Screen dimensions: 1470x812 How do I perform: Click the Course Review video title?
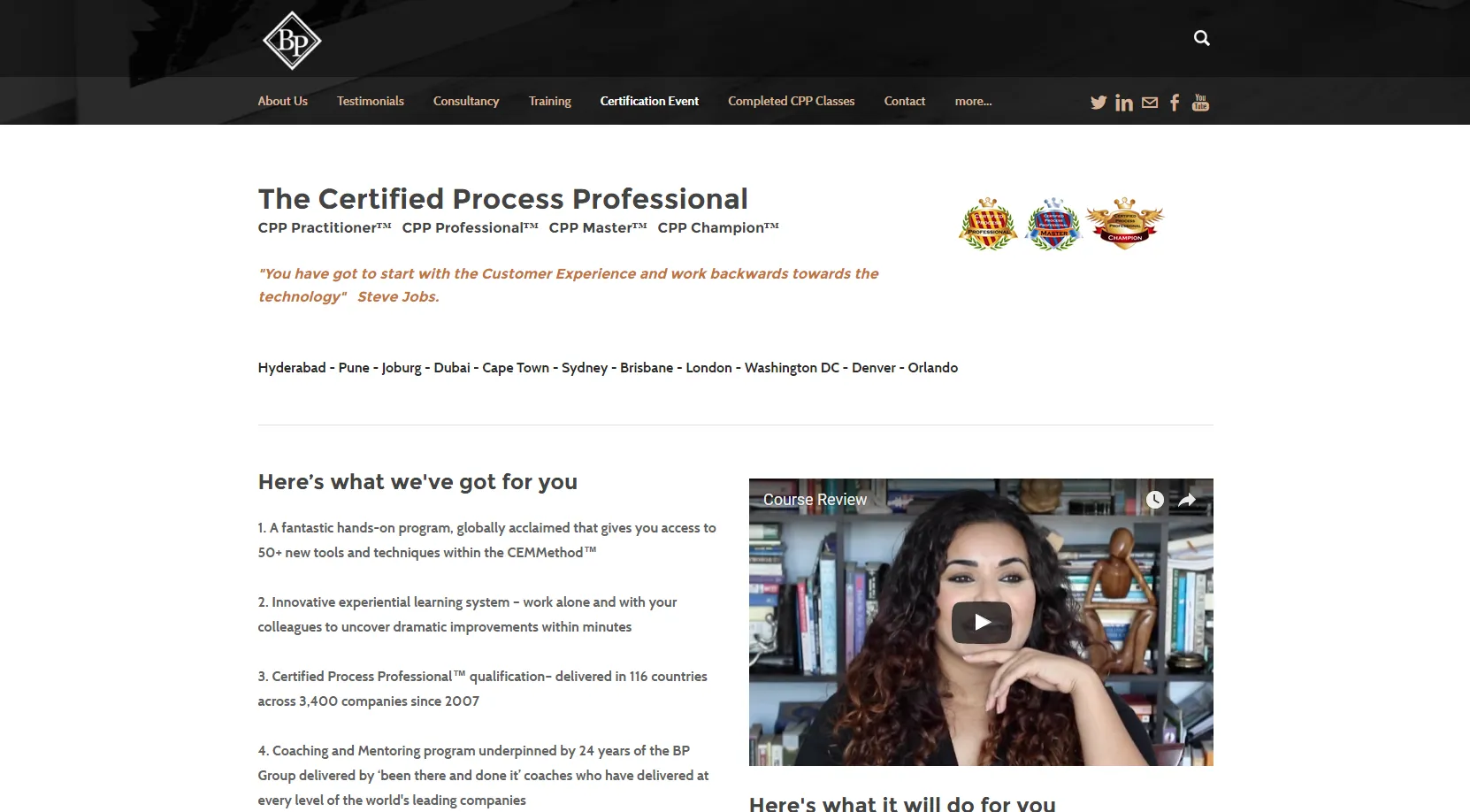click(815, 500)
